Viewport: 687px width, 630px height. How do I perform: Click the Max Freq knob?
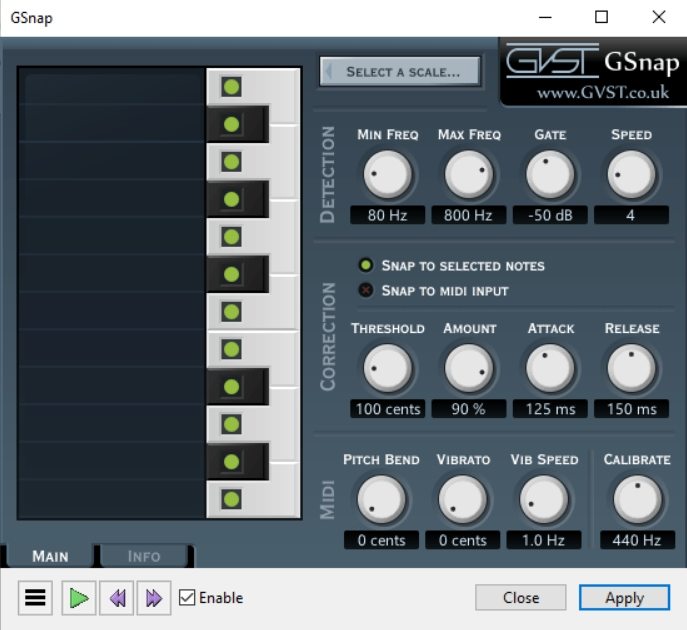[469, 174]
